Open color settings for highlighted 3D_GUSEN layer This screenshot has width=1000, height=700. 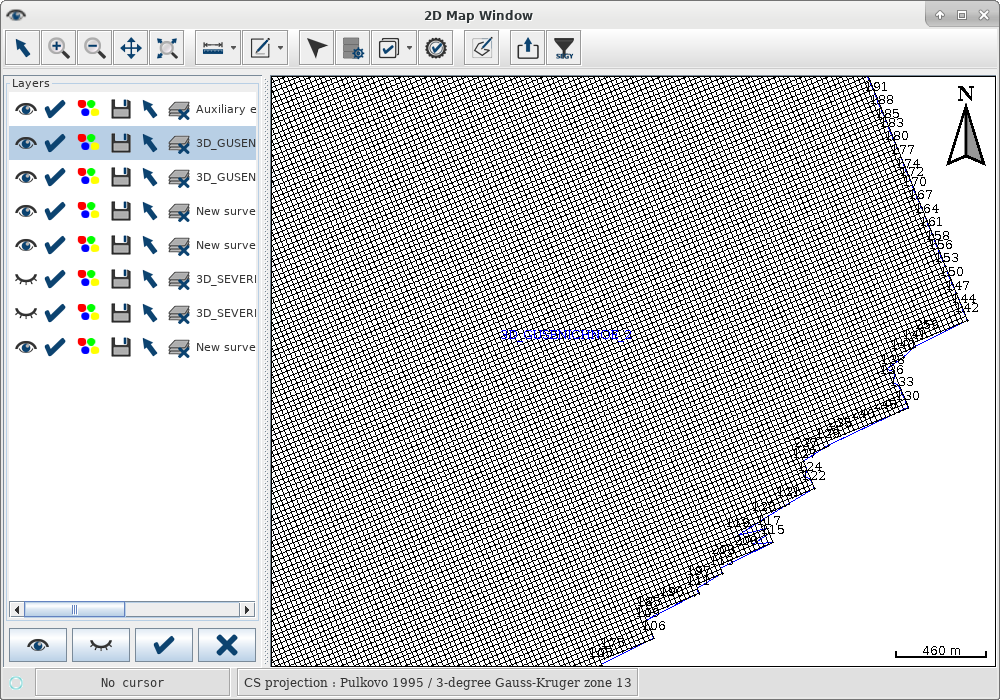[88, 143]
